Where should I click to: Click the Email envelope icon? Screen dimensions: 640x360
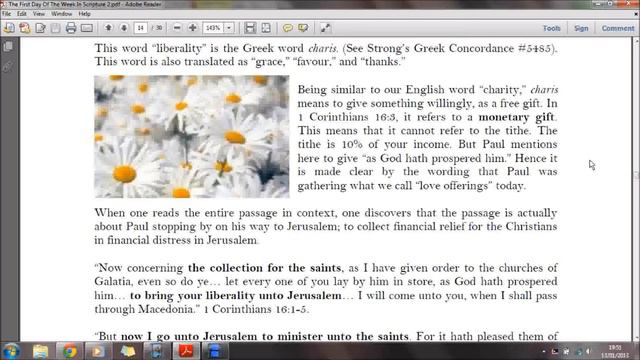point(87,28)
